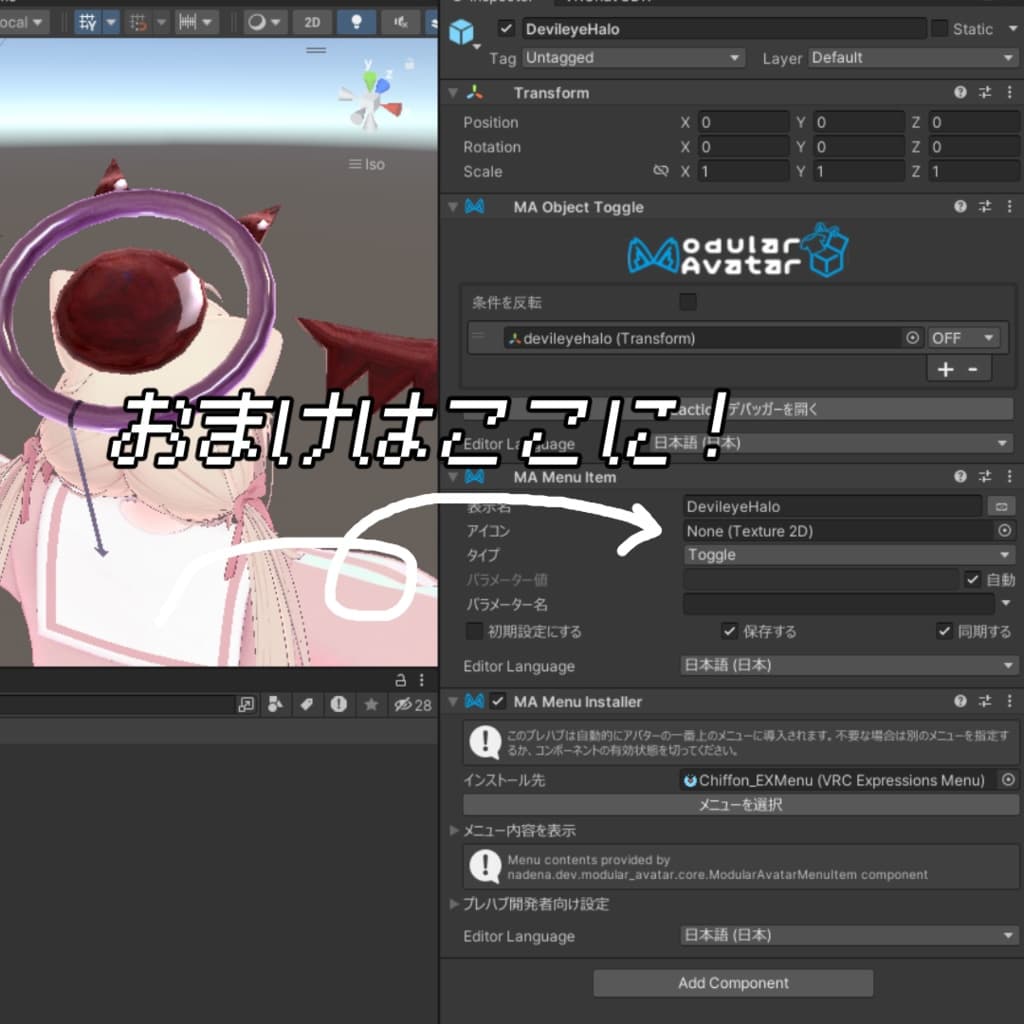Change the タイプ dropdown from Toggle
This screenshot has height=1024, width=1024.
tap(848, 555)
